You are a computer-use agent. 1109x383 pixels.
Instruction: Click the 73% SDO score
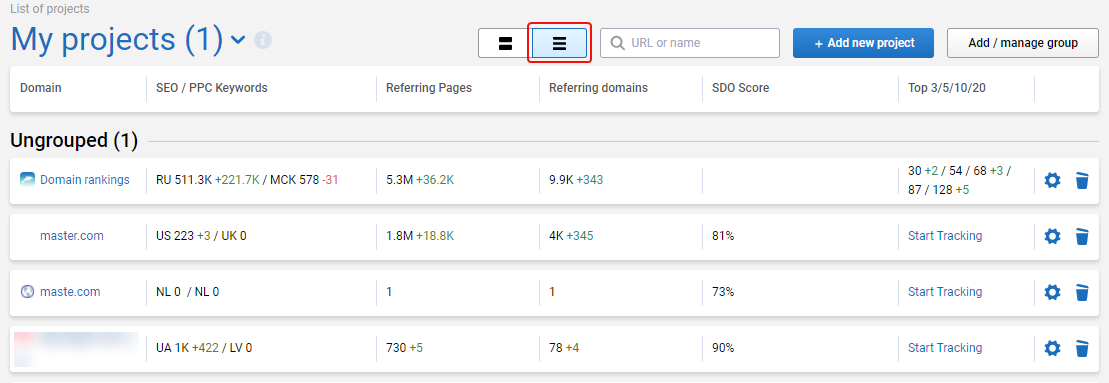(723, 291)
